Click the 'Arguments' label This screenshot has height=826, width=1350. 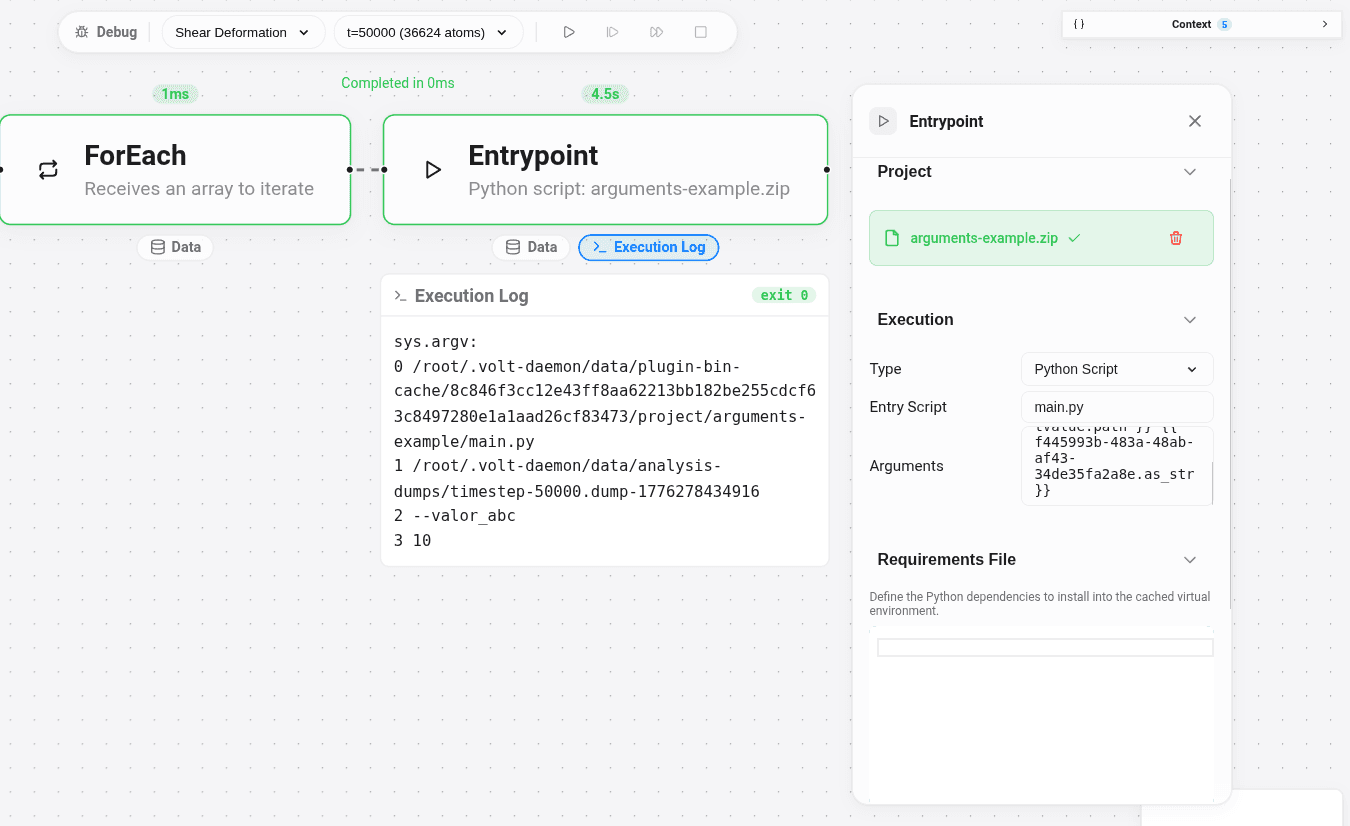tap(906, 466)
